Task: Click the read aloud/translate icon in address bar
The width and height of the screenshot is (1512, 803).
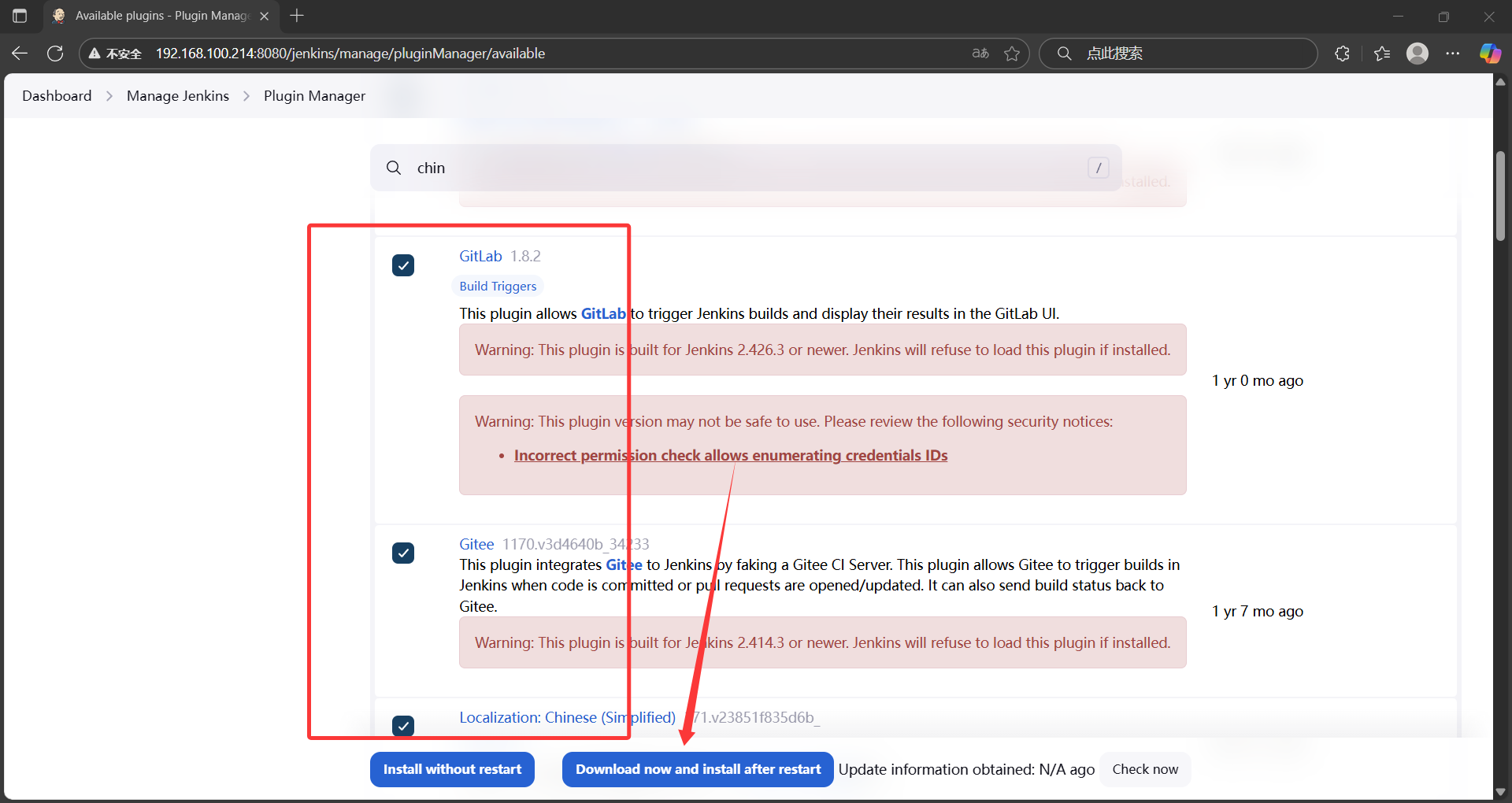Action: coord(980,54)
